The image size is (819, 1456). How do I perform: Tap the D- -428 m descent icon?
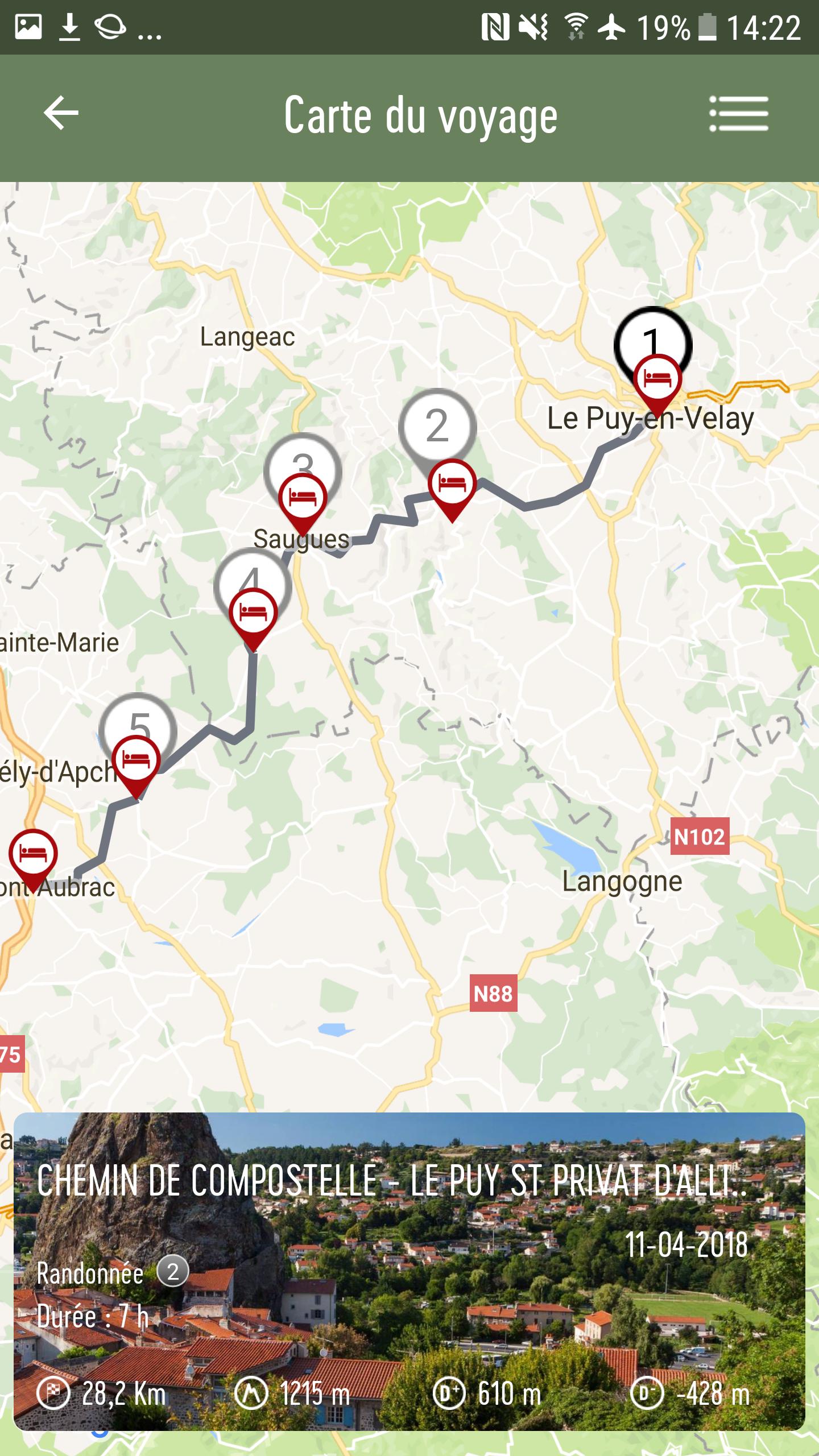tap(647, 1393)
